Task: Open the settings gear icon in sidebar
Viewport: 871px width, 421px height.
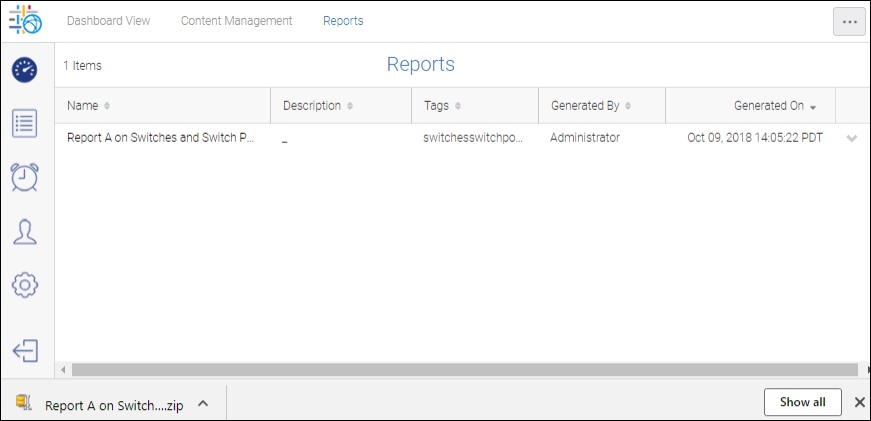Action: tap(25, 285)
